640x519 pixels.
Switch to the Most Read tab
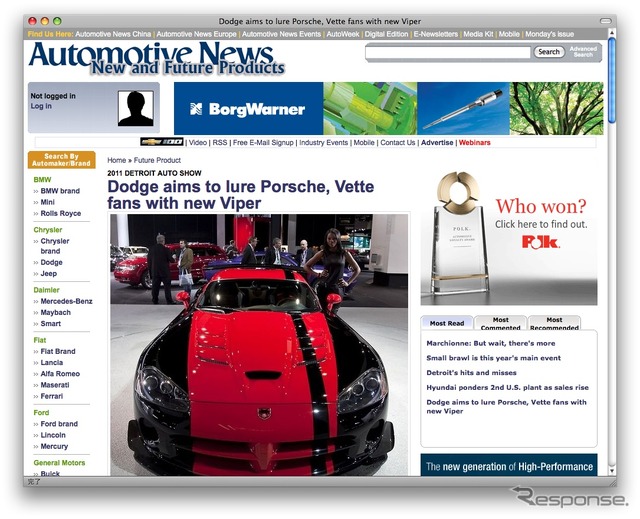[447, 323]
